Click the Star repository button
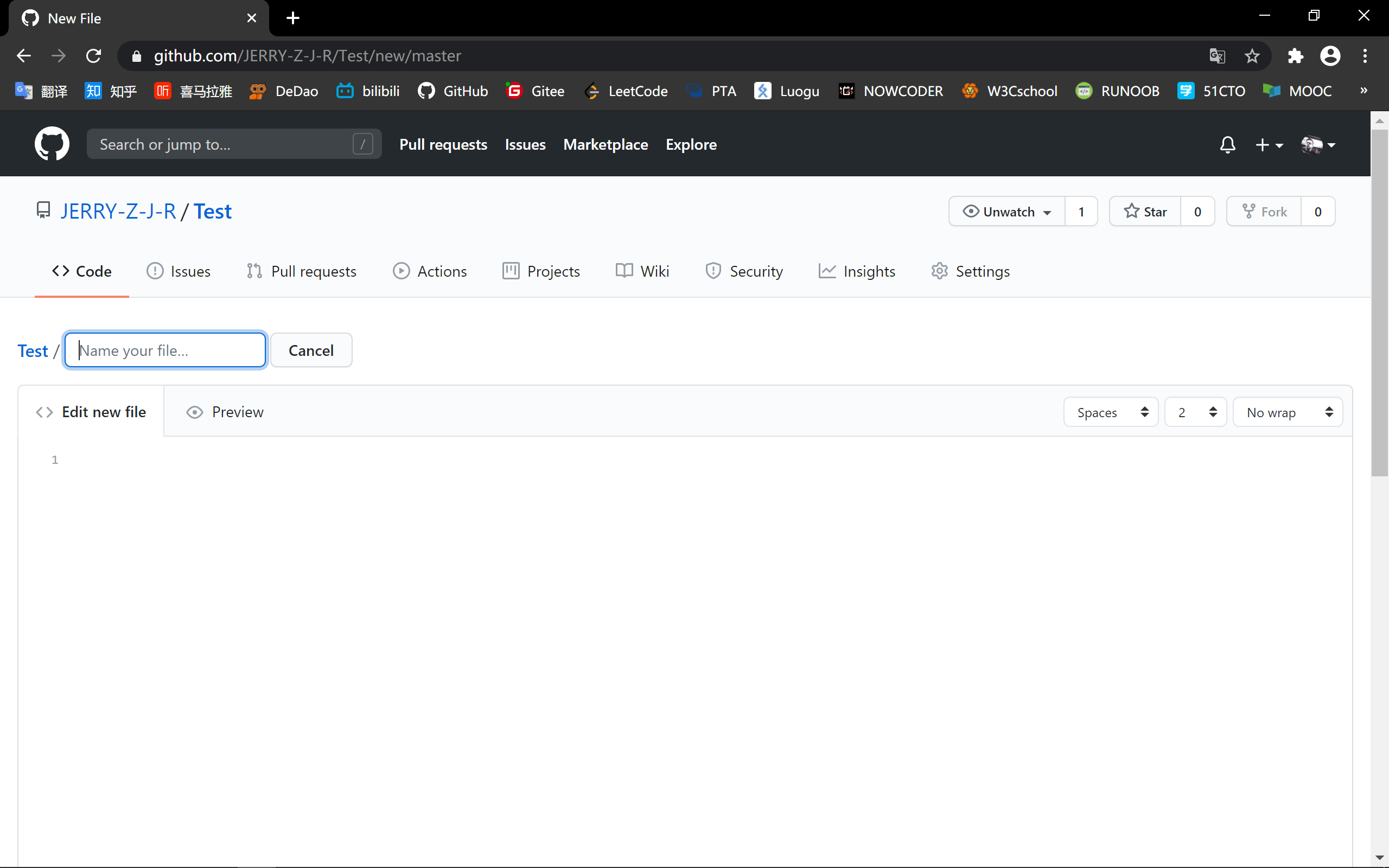The height and width of the screenshot is (868, 1389). 1145,211
